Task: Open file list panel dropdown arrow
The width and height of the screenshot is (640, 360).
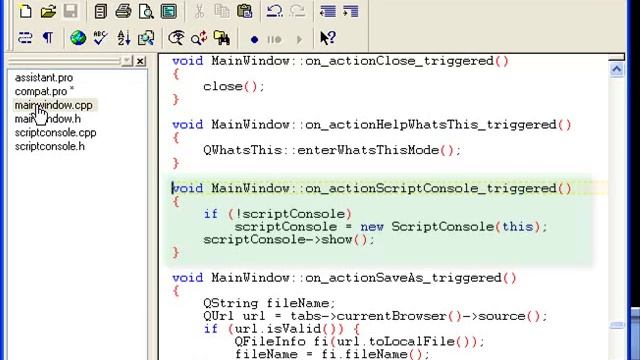Action: point(127,61)
